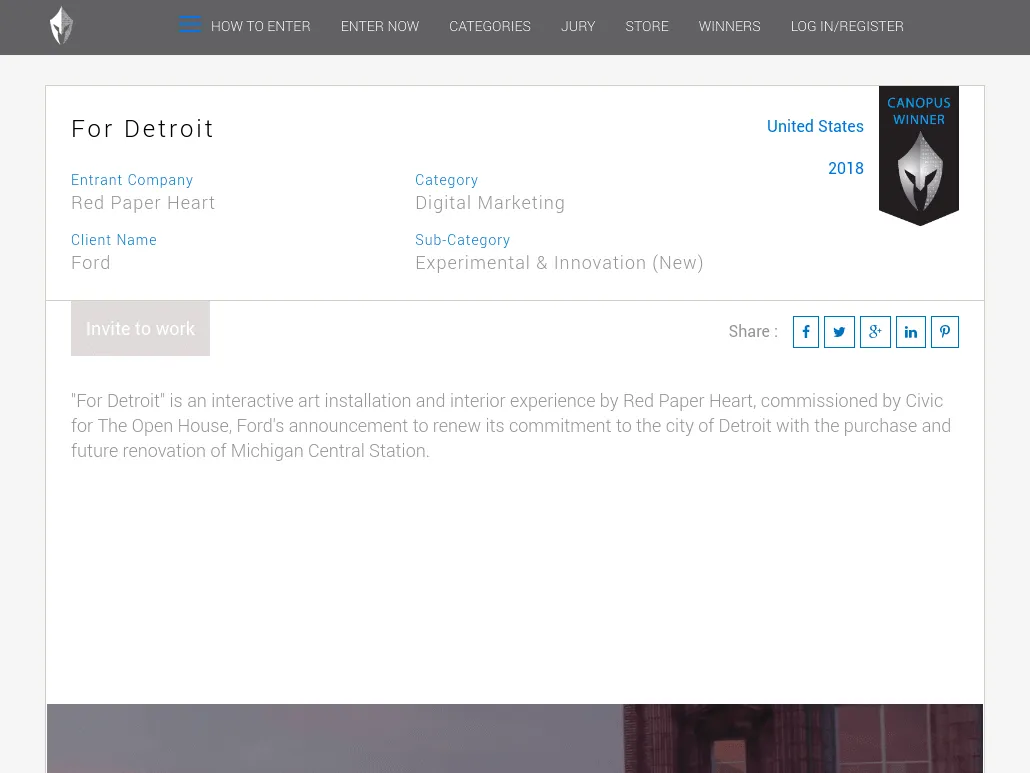Viewport: 1030px width, 773px height.
Task: Click the Client Name label
Action: (114, 240)
